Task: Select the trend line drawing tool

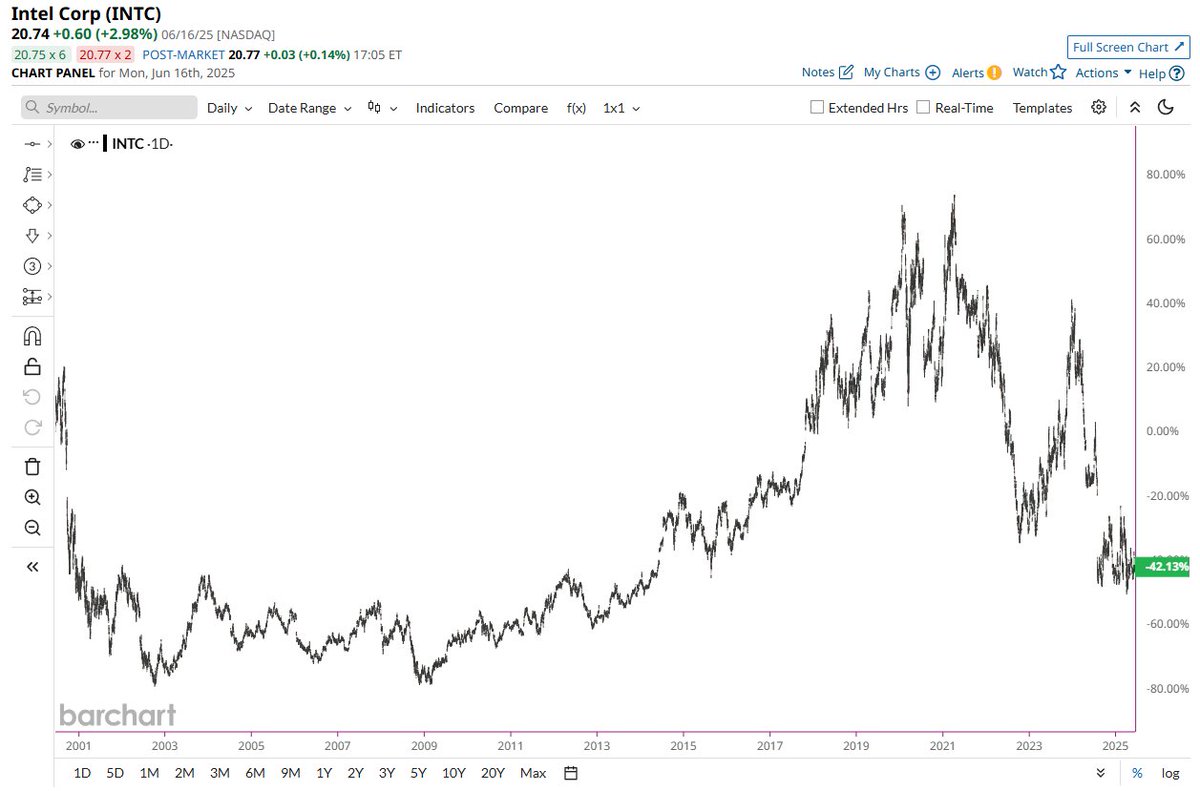Action: point(31,145)
